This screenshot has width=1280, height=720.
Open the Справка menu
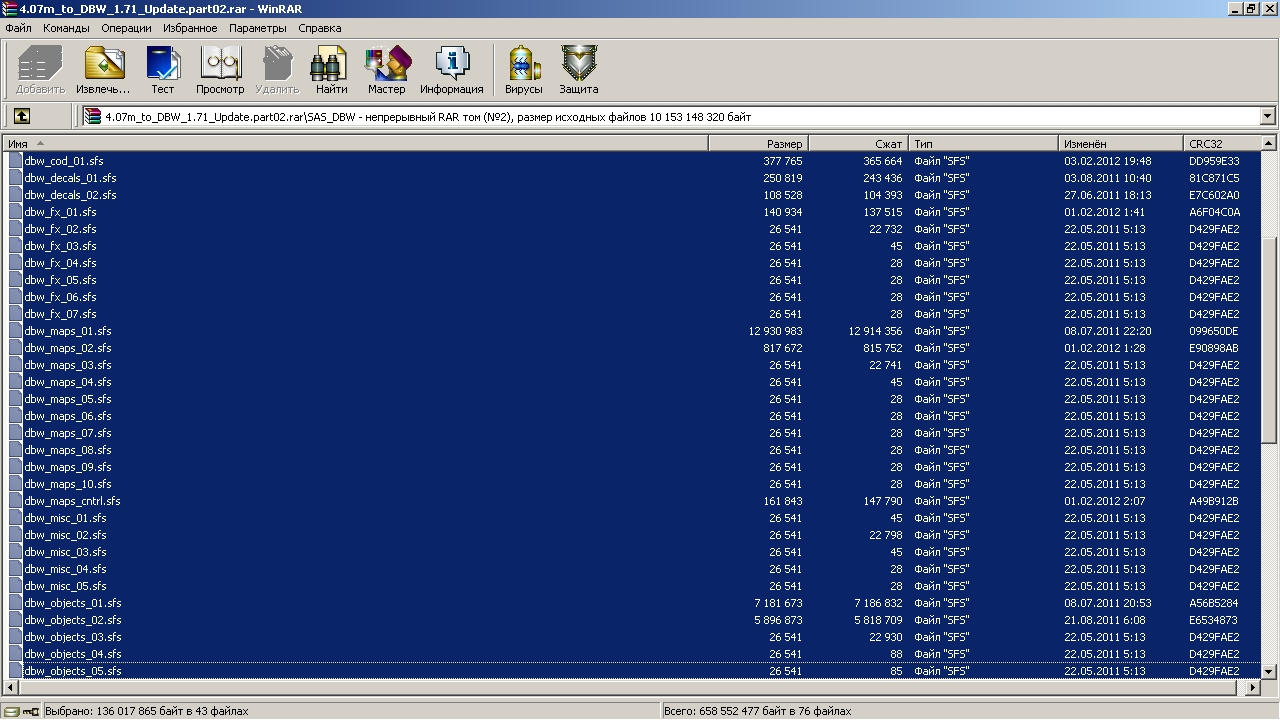pos(320,28)
